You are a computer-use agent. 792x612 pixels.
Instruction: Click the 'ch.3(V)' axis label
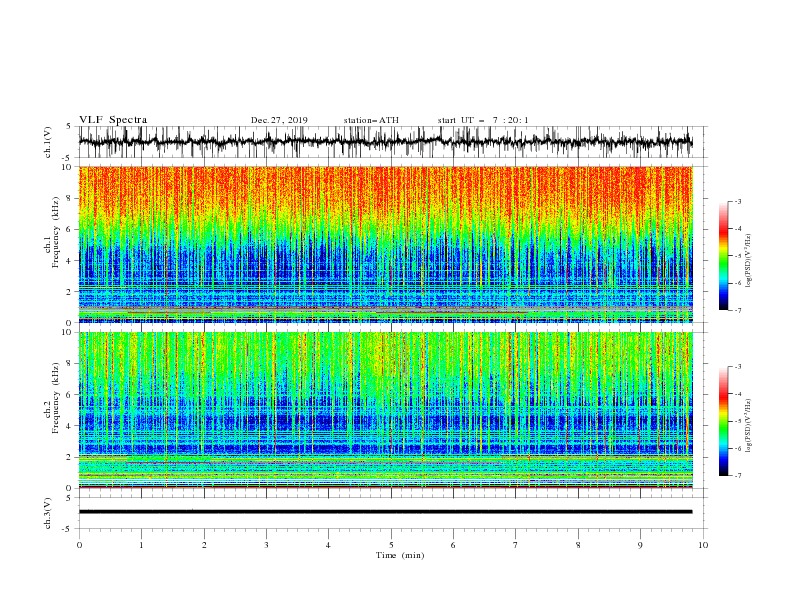point(48,513)
